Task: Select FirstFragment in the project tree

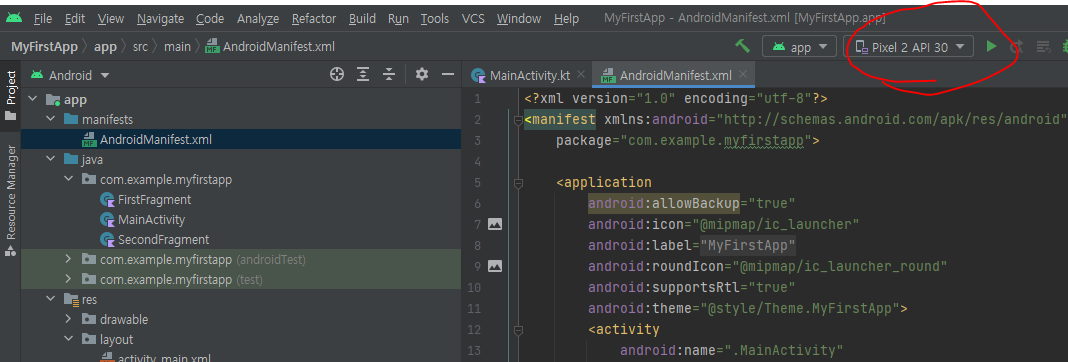Action: pos(154,200)
